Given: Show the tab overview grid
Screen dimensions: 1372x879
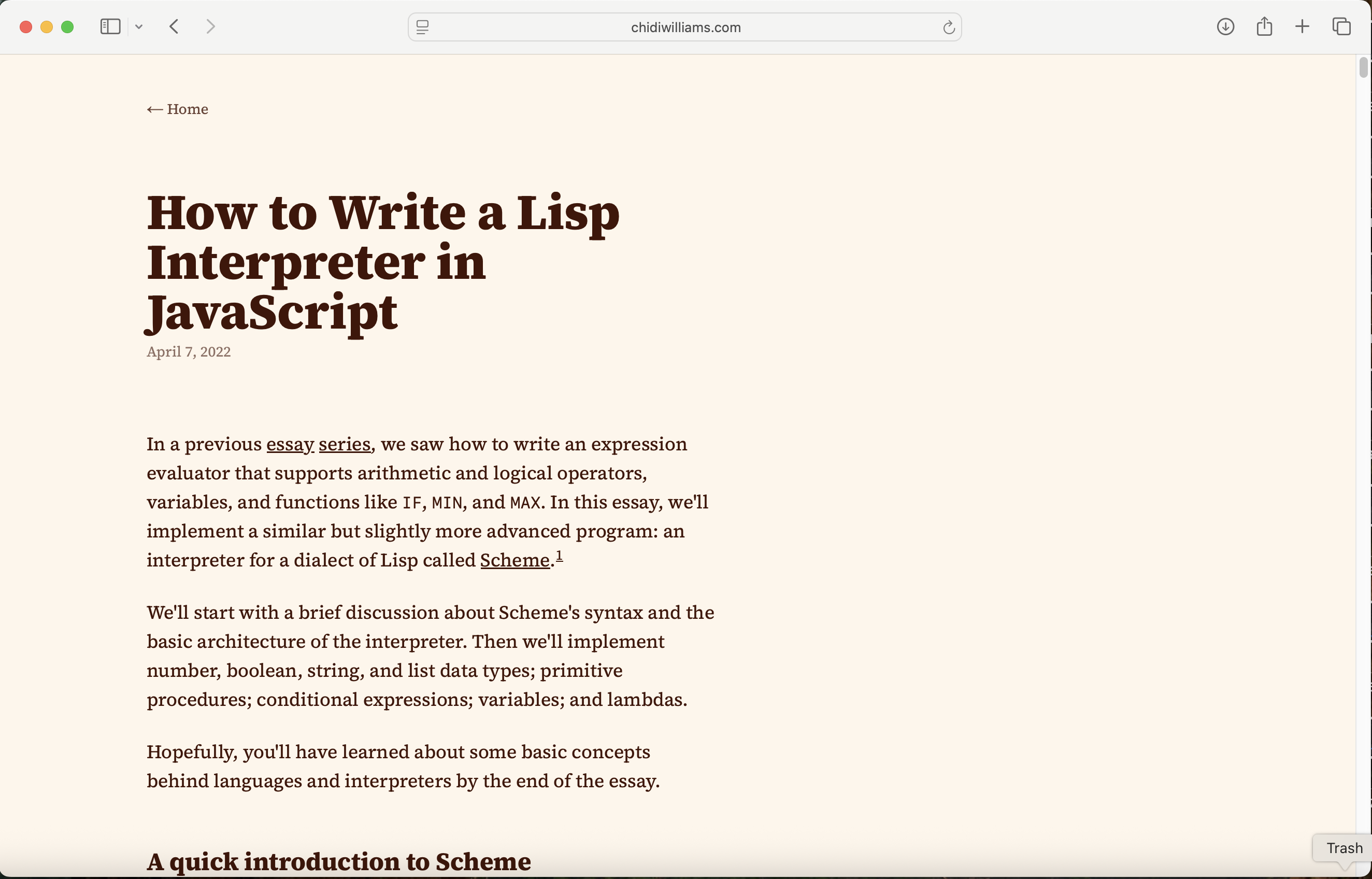Looking at the screenshot, I should point(1341,26).
